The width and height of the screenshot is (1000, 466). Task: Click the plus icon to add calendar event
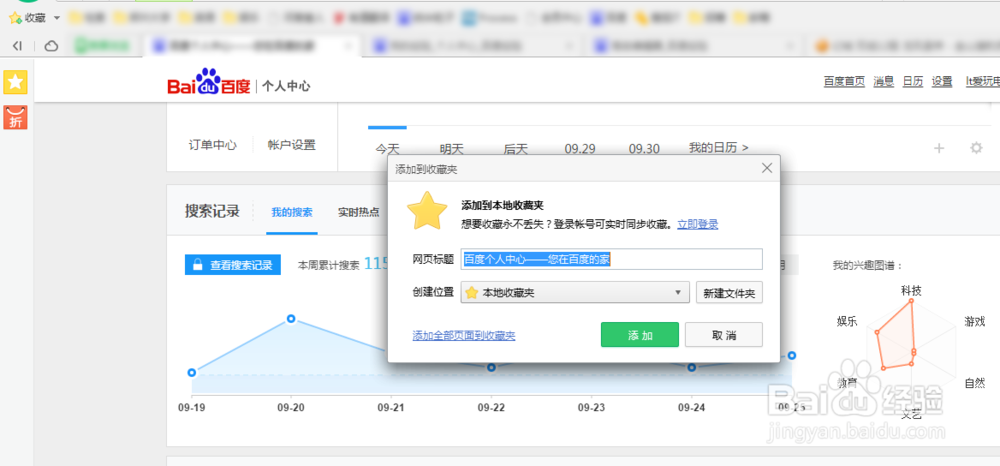coord(939,149)
